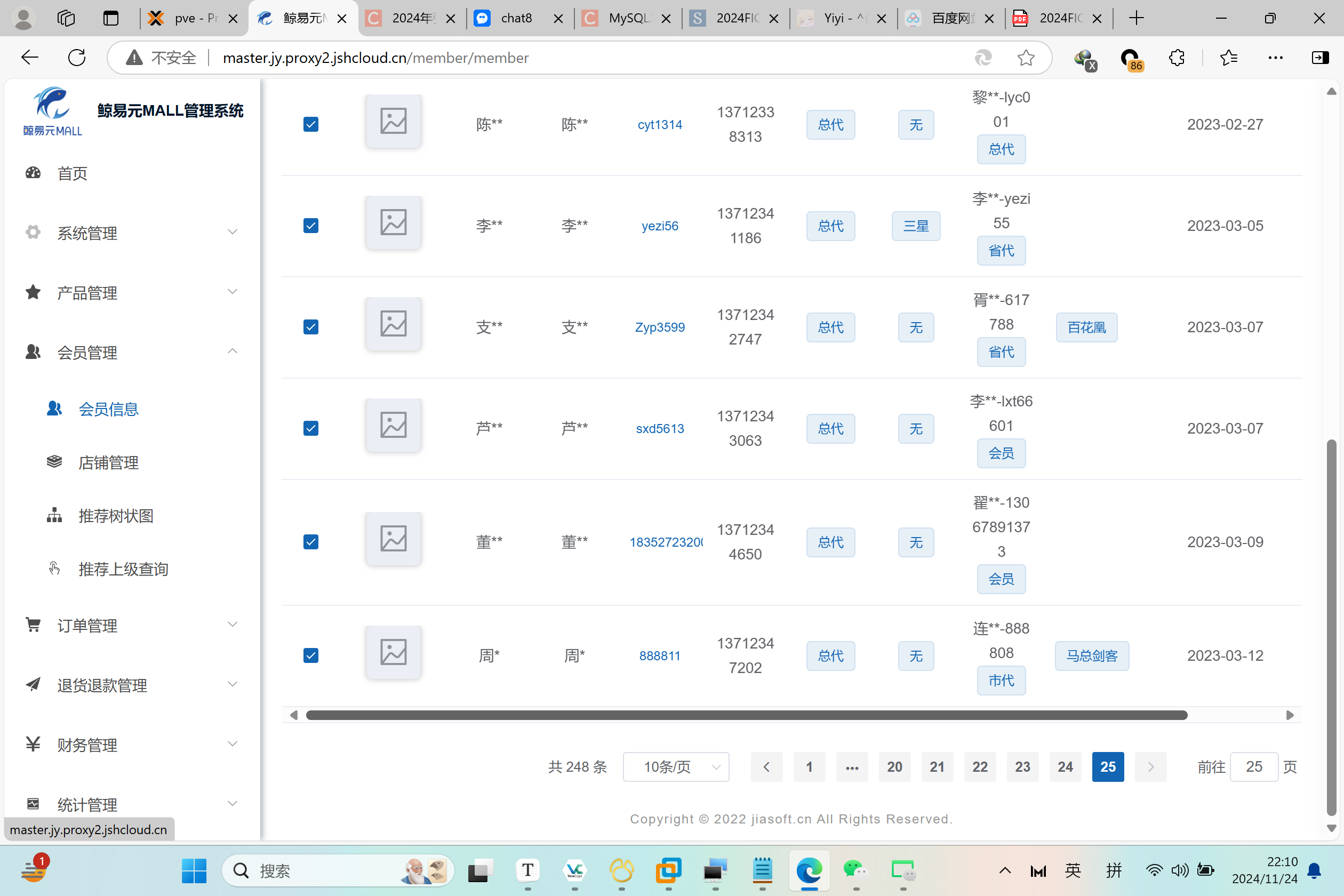Open WeChat from the Windows taskbar
This screenshot has height=896, width=1344.
coord(855,870)
